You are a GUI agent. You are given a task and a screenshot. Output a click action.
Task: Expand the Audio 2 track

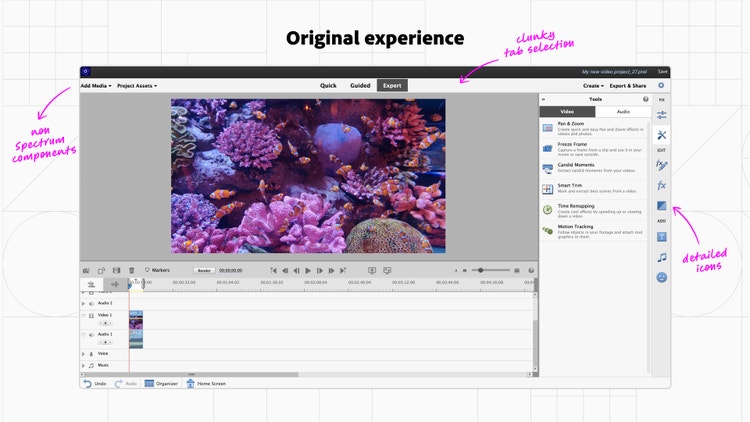pos(83,303)
